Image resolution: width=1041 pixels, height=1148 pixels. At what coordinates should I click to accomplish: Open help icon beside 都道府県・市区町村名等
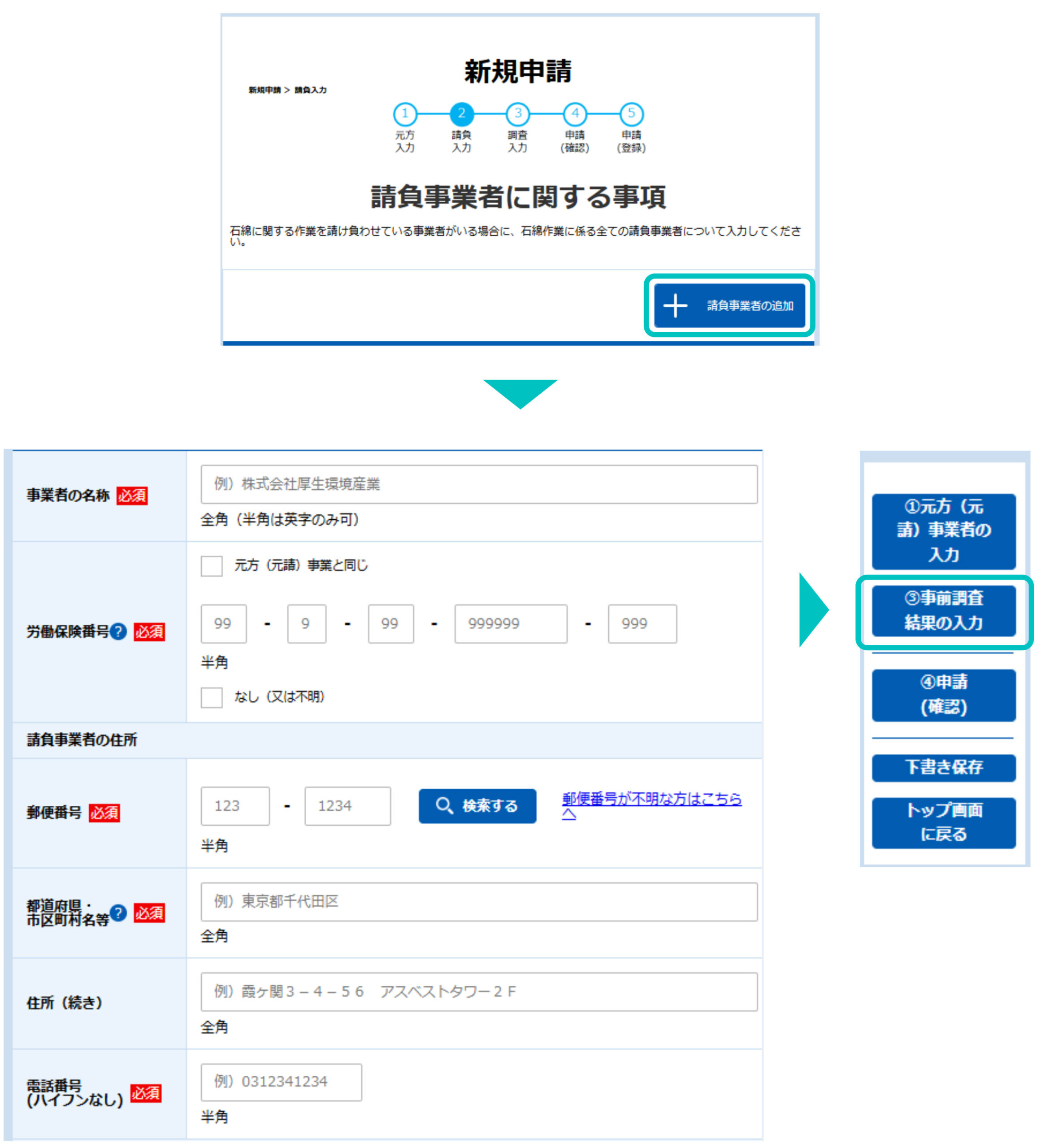coord(118,913)
